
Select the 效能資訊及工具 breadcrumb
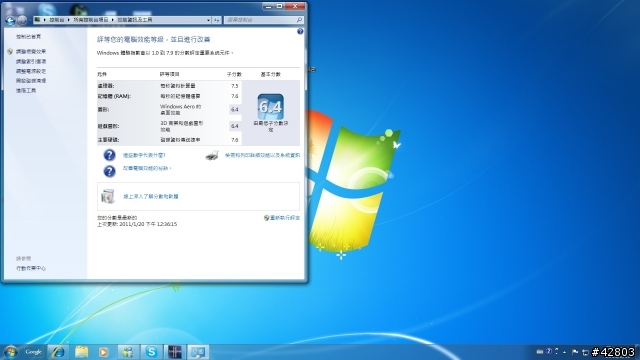click(x=135, y=20)
